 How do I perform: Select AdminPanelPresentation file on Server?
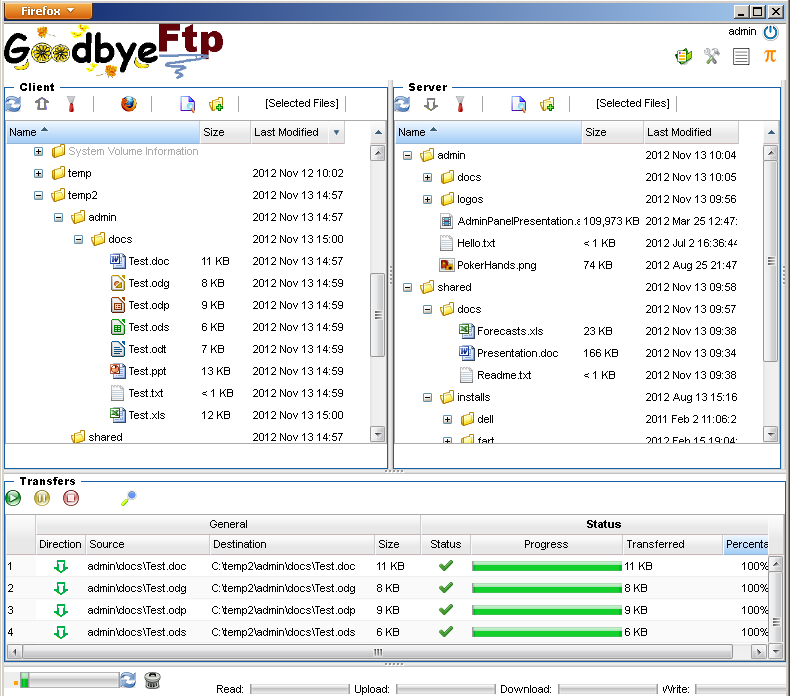(518, 221)
